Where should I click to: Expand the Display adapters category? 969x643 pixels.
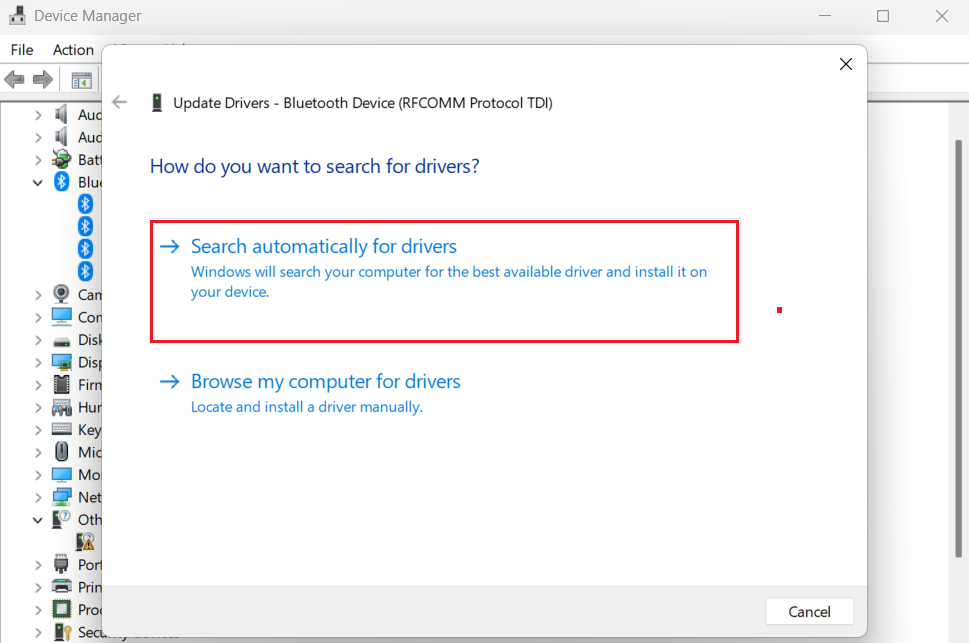[38, 363]
